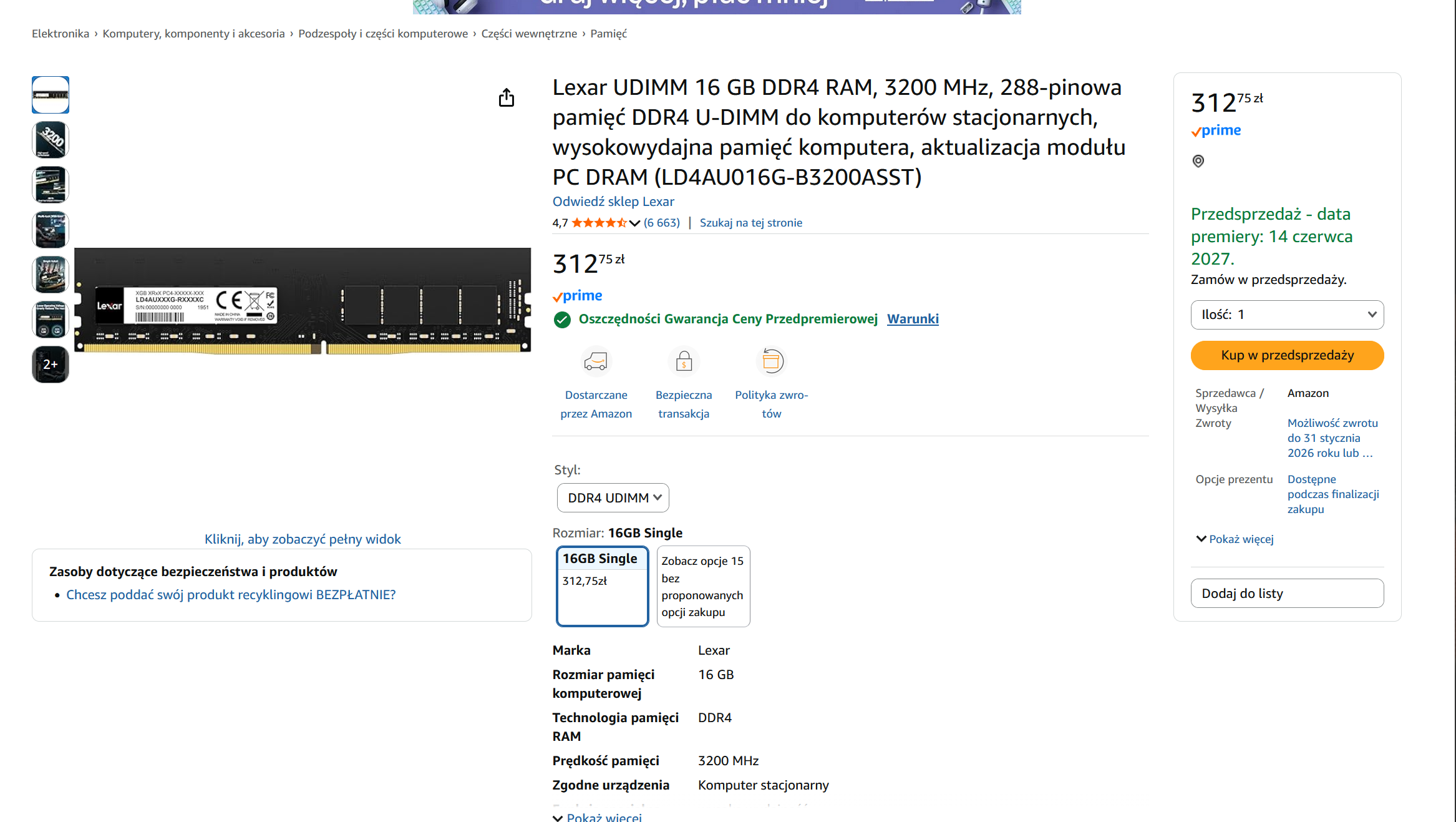Click the return policy box icon
The image size is (1456, 822).
pos(772,361)
